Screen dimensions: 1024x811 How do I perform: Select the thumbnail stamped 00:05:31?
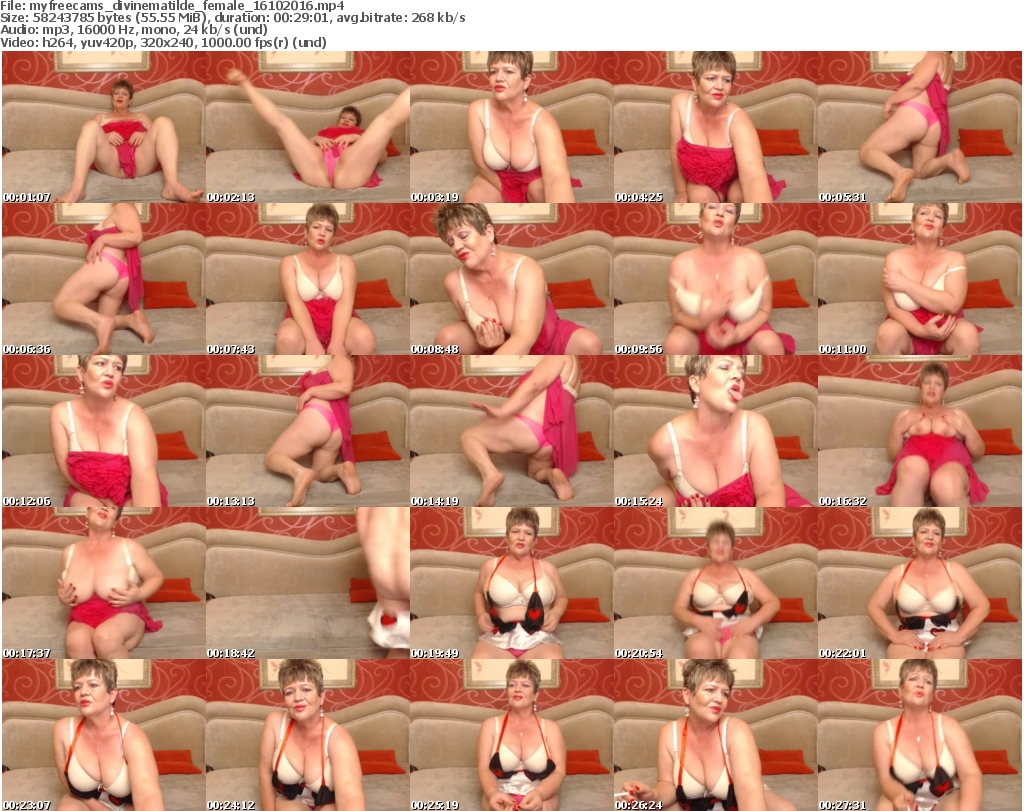[x=920, y=127]
